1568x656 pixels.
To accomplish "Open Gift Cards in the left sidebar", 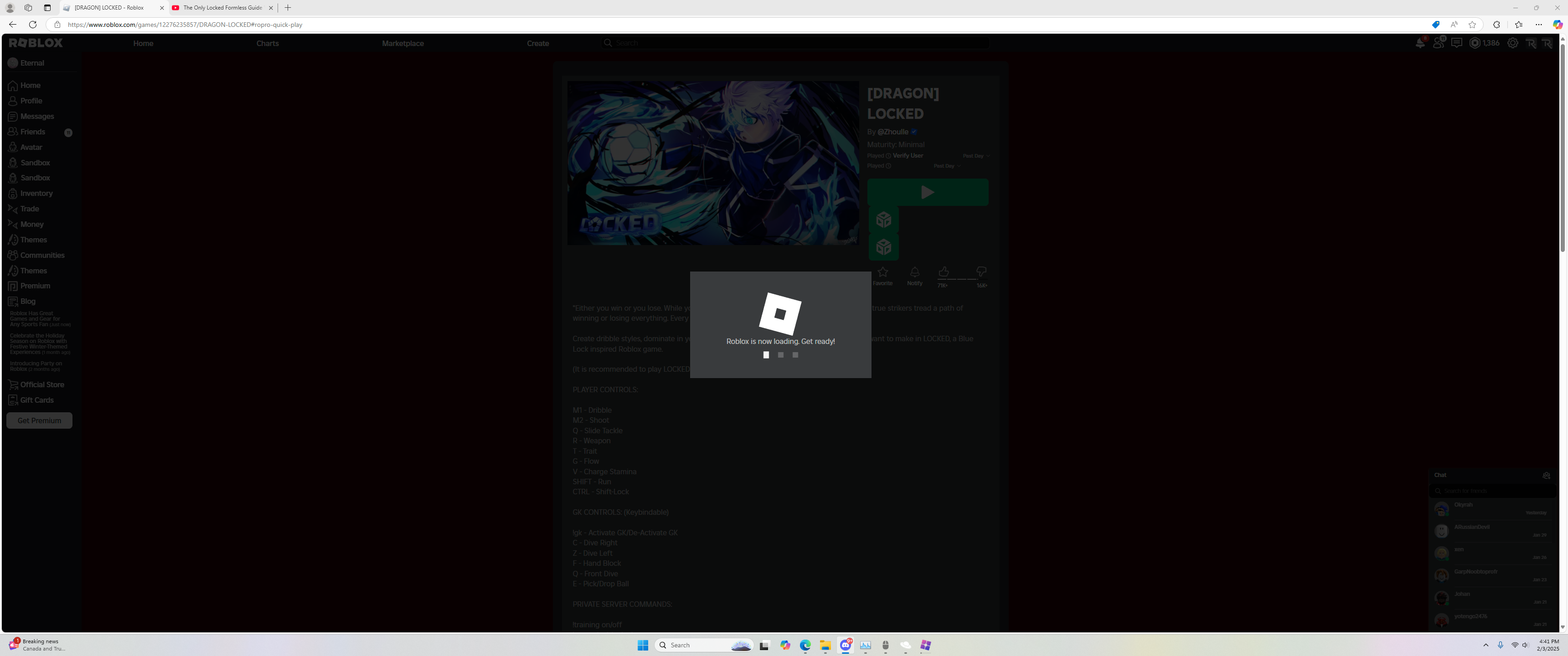I will tap(31, 400).
